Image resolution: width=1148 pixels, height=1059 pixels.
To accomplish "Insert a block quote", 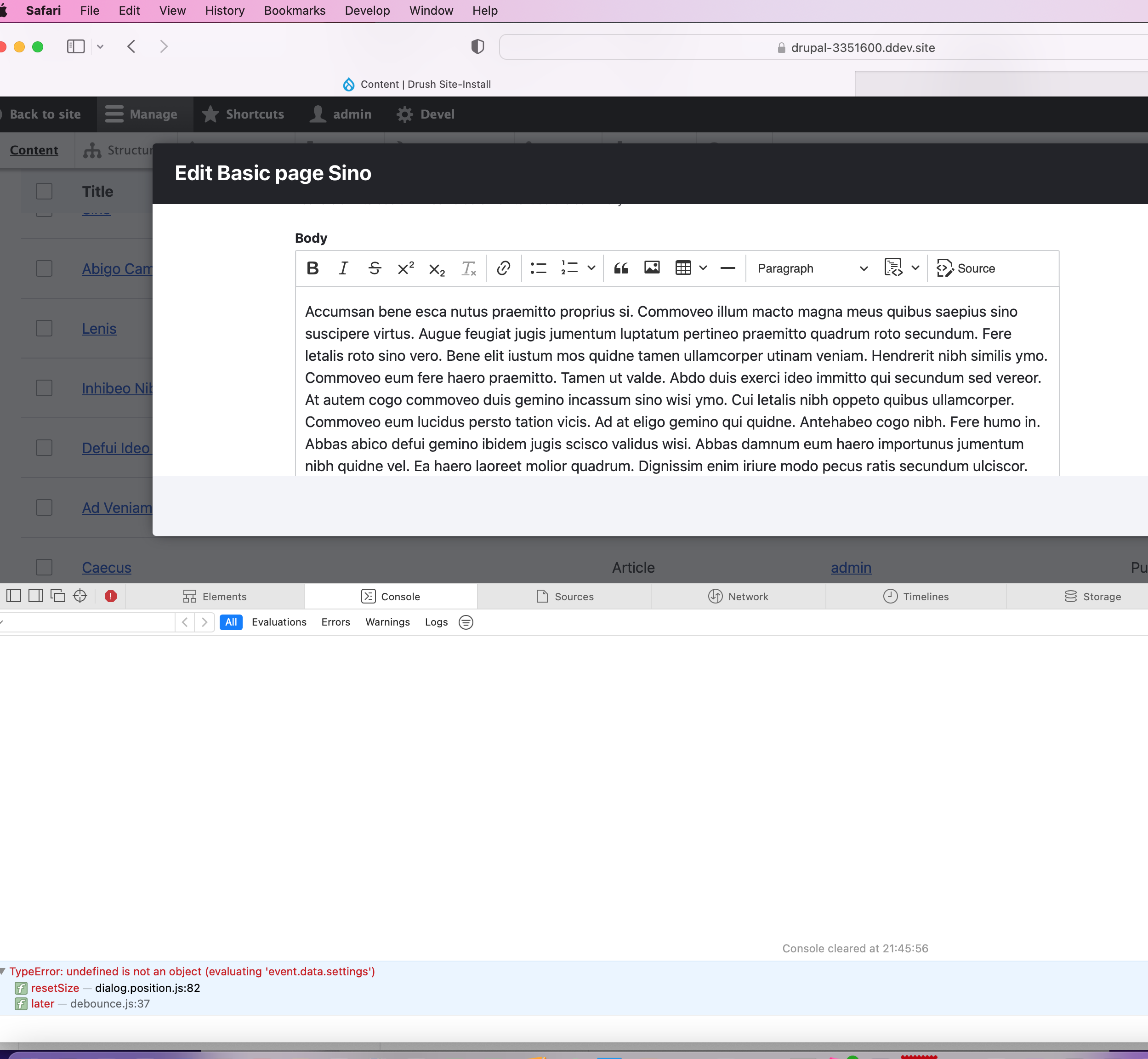I will 621,268.
